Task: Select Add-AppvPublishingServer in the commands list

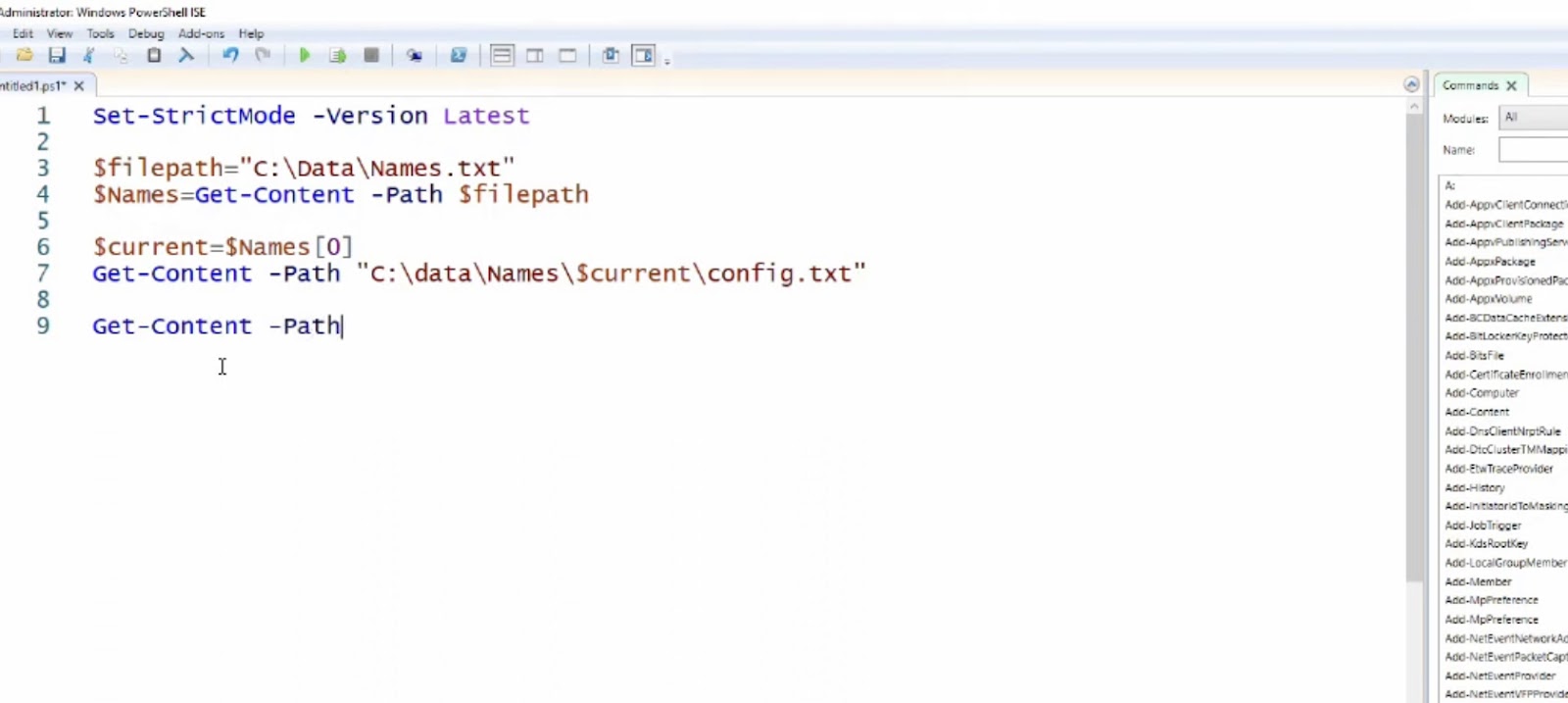Action: (x=1505, y=242)
